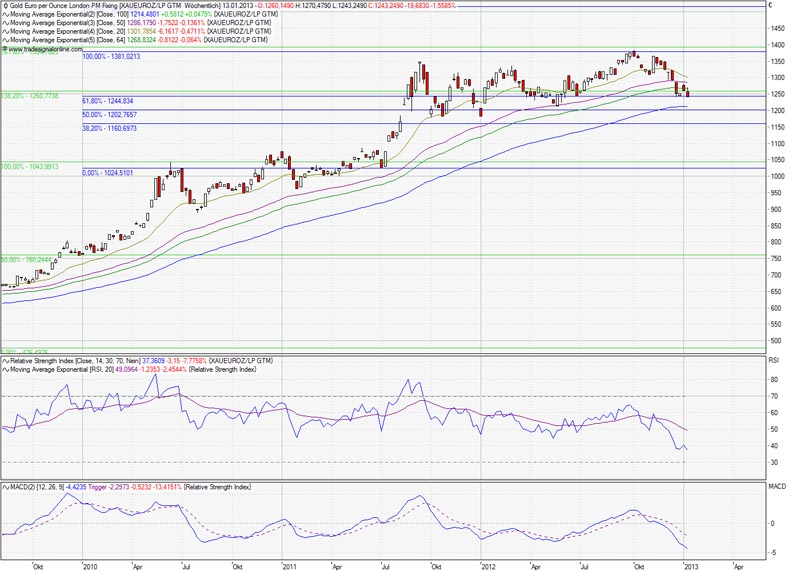Select the Gold Euro per Ounce London PM Fixing title
Screen dimensions: 800x571
pyautogui.click(x=64, y=6)
